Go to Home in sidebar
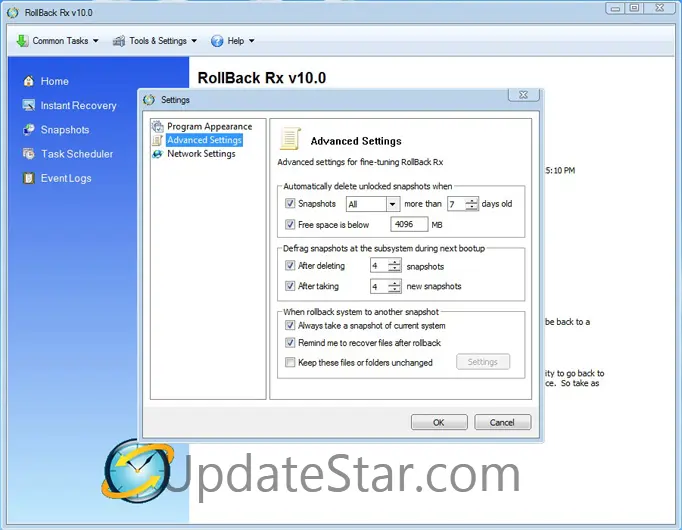682x530 pixels. (x=54, y=81)
